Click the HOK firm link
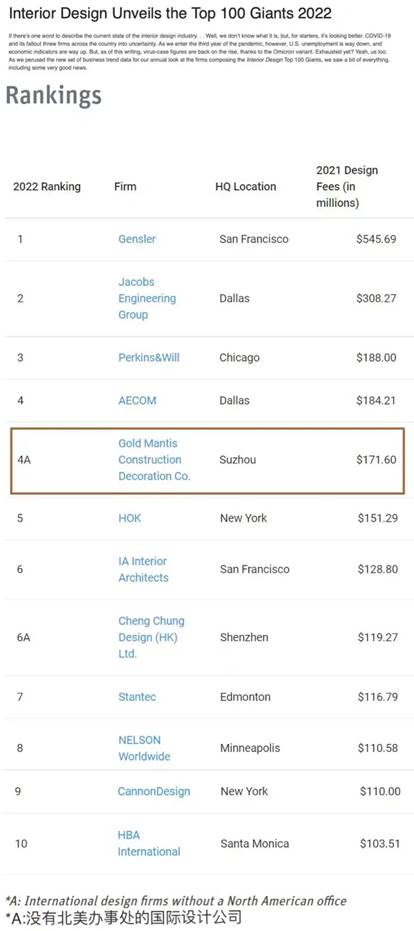Screen dimensions: 414x931 pyautogui.click(x=129, y=518)
